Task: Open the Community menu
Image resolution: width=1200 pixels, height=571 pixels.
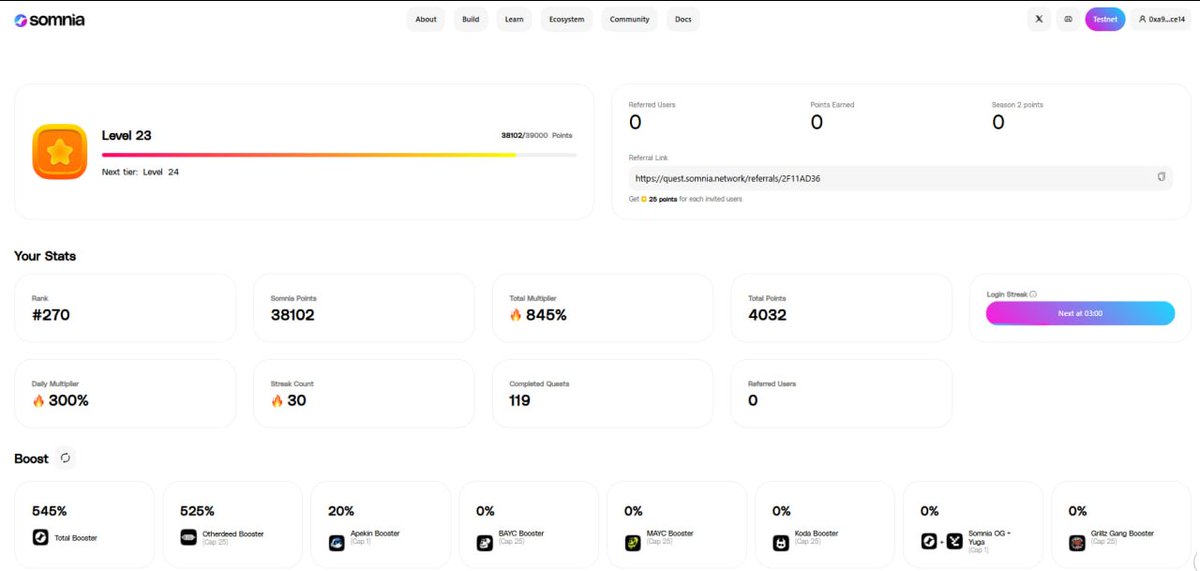Action: 630,19
